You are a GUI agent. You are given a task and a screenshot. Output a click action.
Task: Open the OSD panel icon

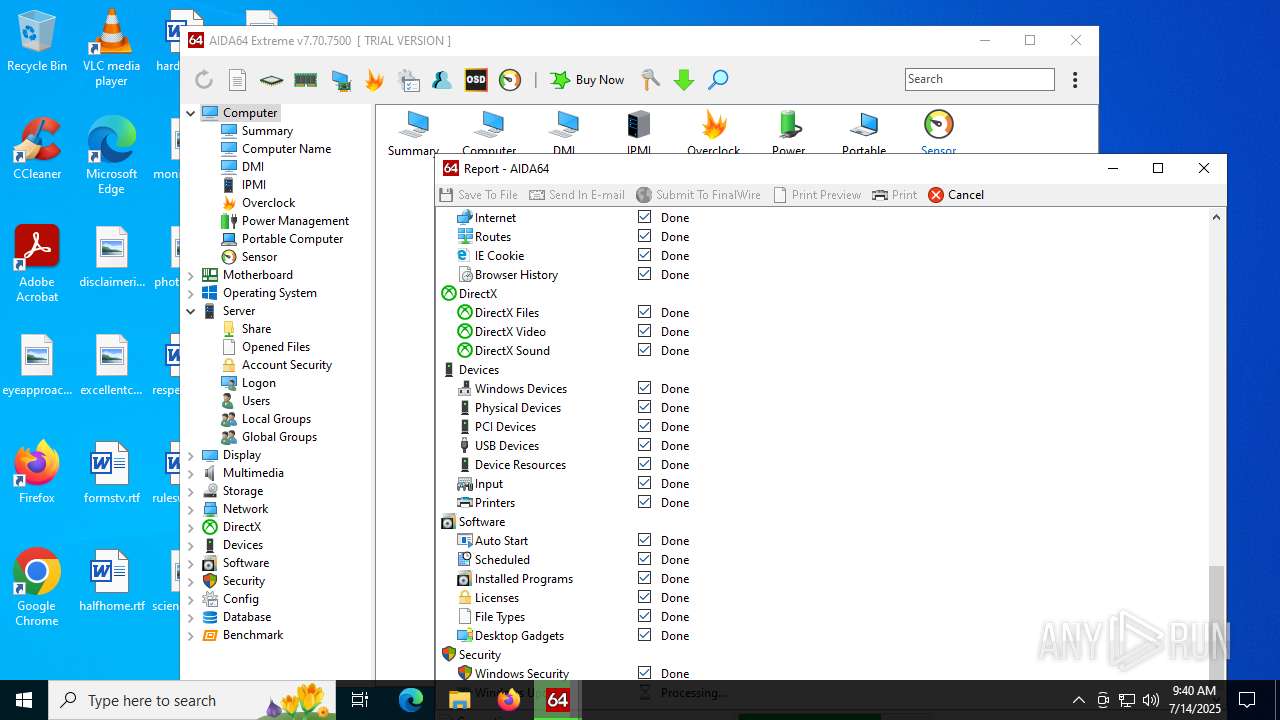click(x=476, y=80)
